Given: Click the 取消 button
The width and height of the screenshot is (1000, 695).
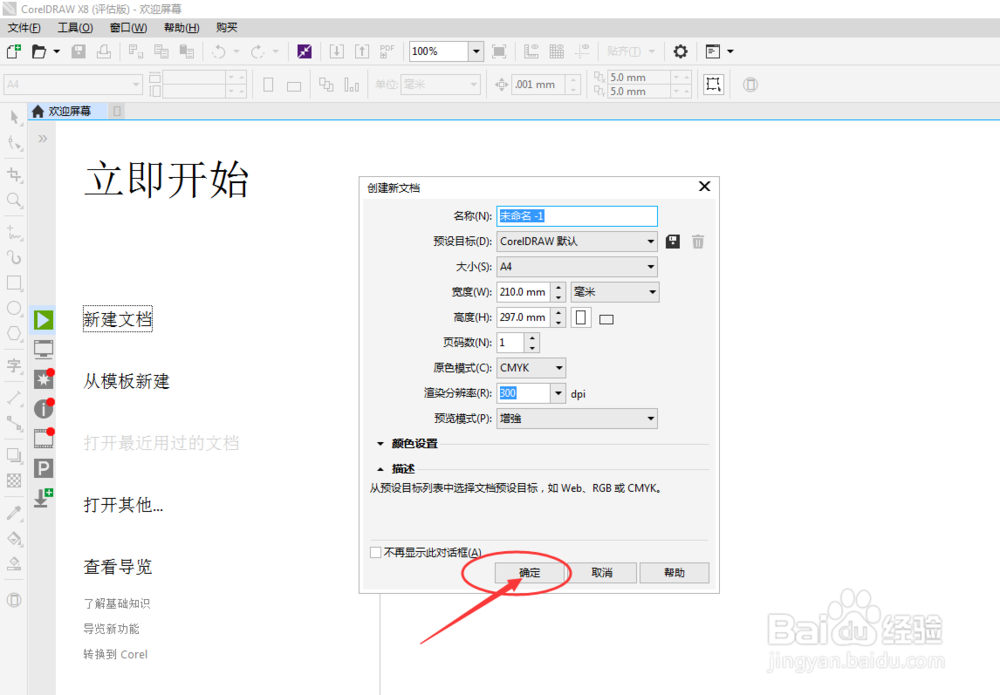Looking at the screenshot, I should [x=602, y=573].
